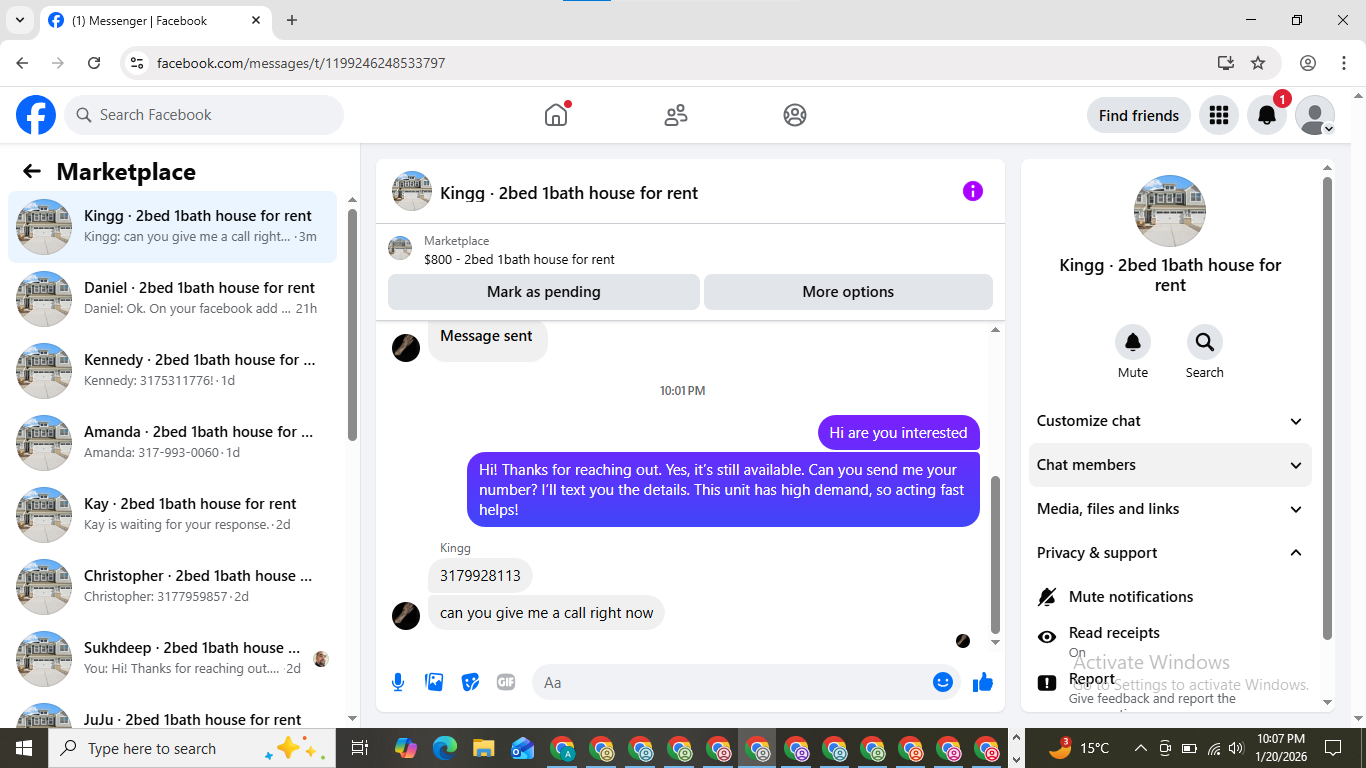The image size is (1366, 768).
Task: Click the 15°C weather widget
Action: [x=1080, y=748]
